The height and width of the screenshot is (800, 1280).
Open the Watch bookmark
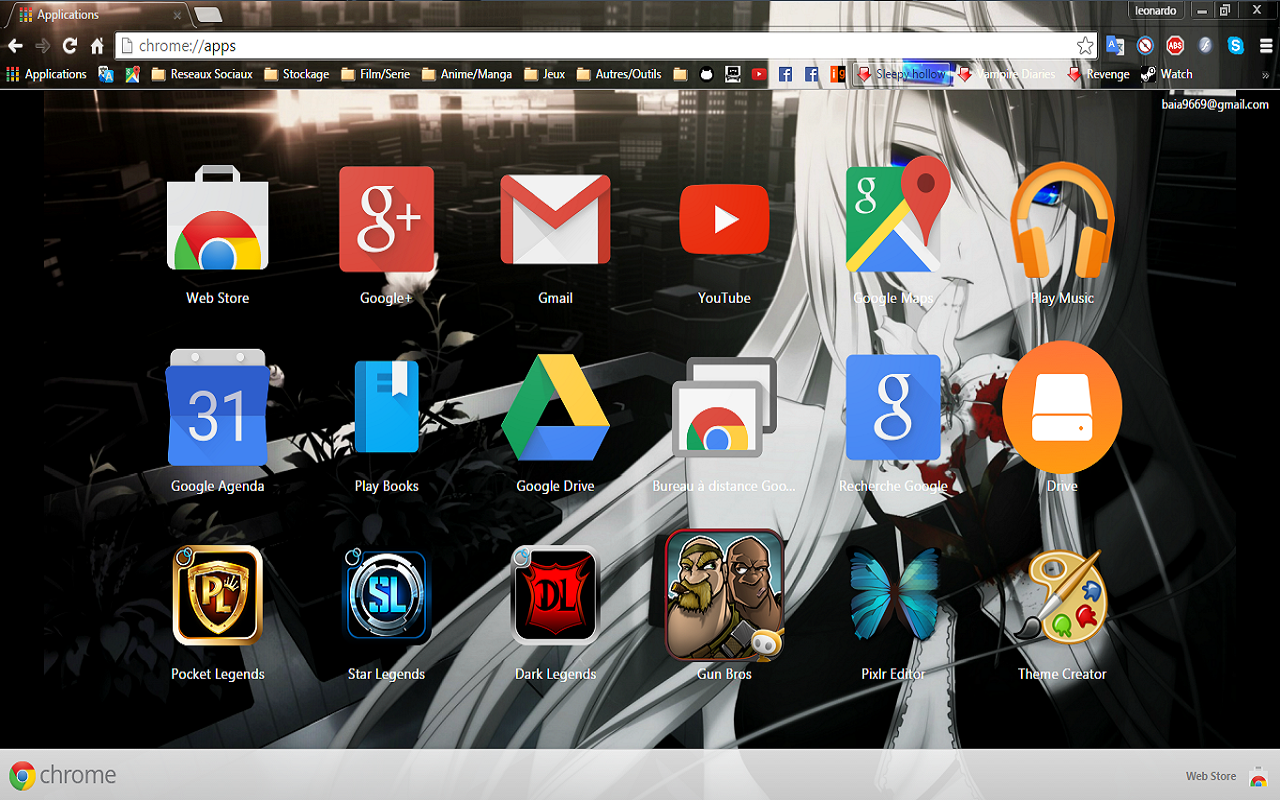[1167, 74]
